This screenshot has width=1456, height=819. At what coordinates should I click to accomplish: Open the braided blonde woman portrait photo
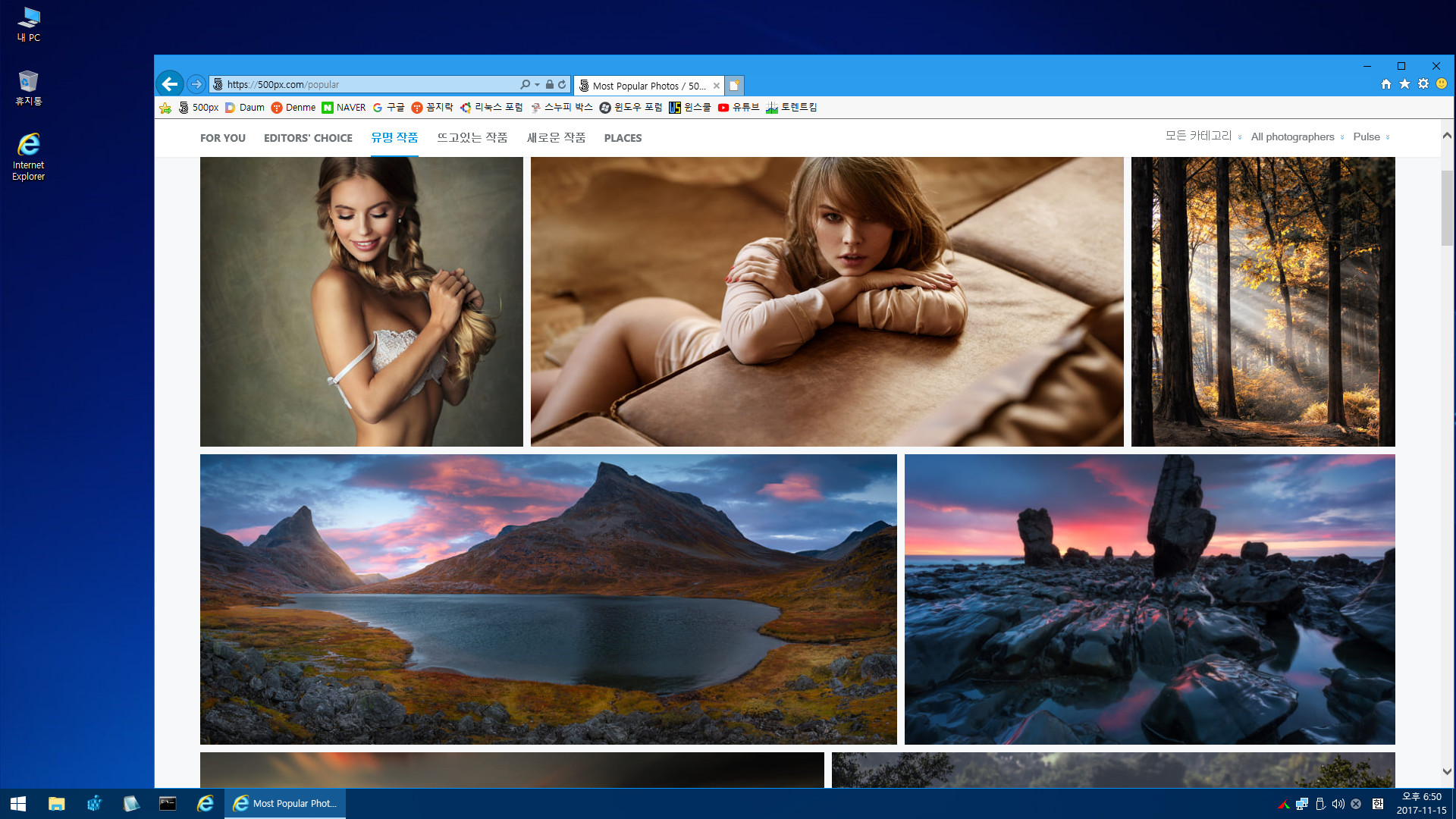pyautogui.click(x=362, y=302)
